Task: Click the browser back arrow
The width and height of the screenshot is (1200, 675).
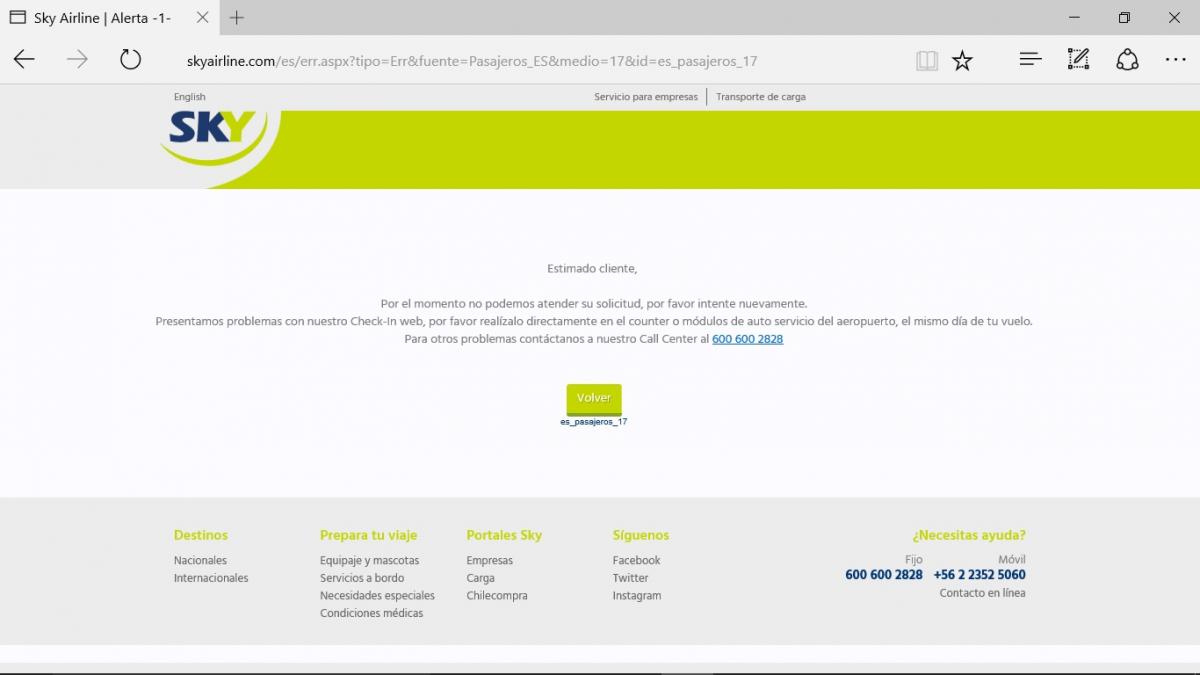Action: pos(24,60)
